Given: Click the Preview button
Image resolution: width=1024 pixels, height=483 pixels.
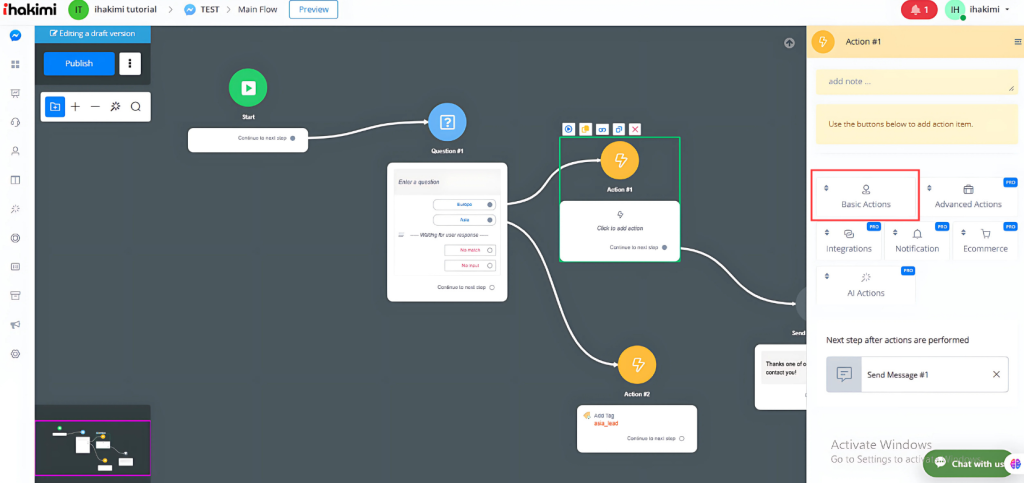Looking at the screenshot, I should click(313, 10).
